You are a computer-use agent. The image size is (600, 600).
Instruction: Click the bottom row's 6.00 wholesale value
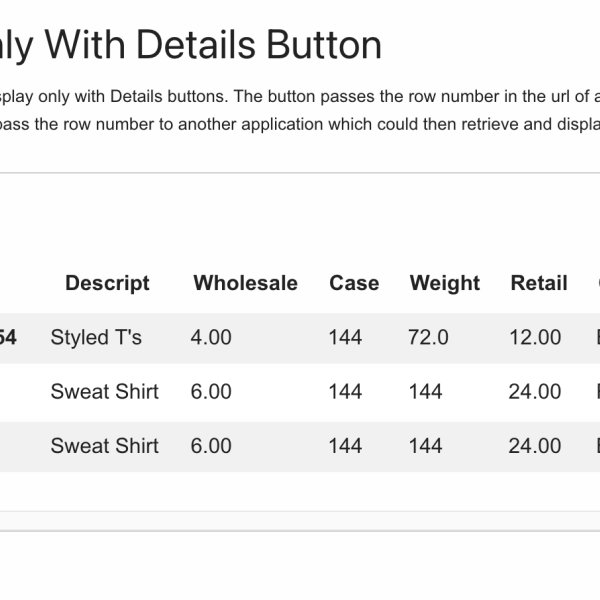tap(210, 446)
